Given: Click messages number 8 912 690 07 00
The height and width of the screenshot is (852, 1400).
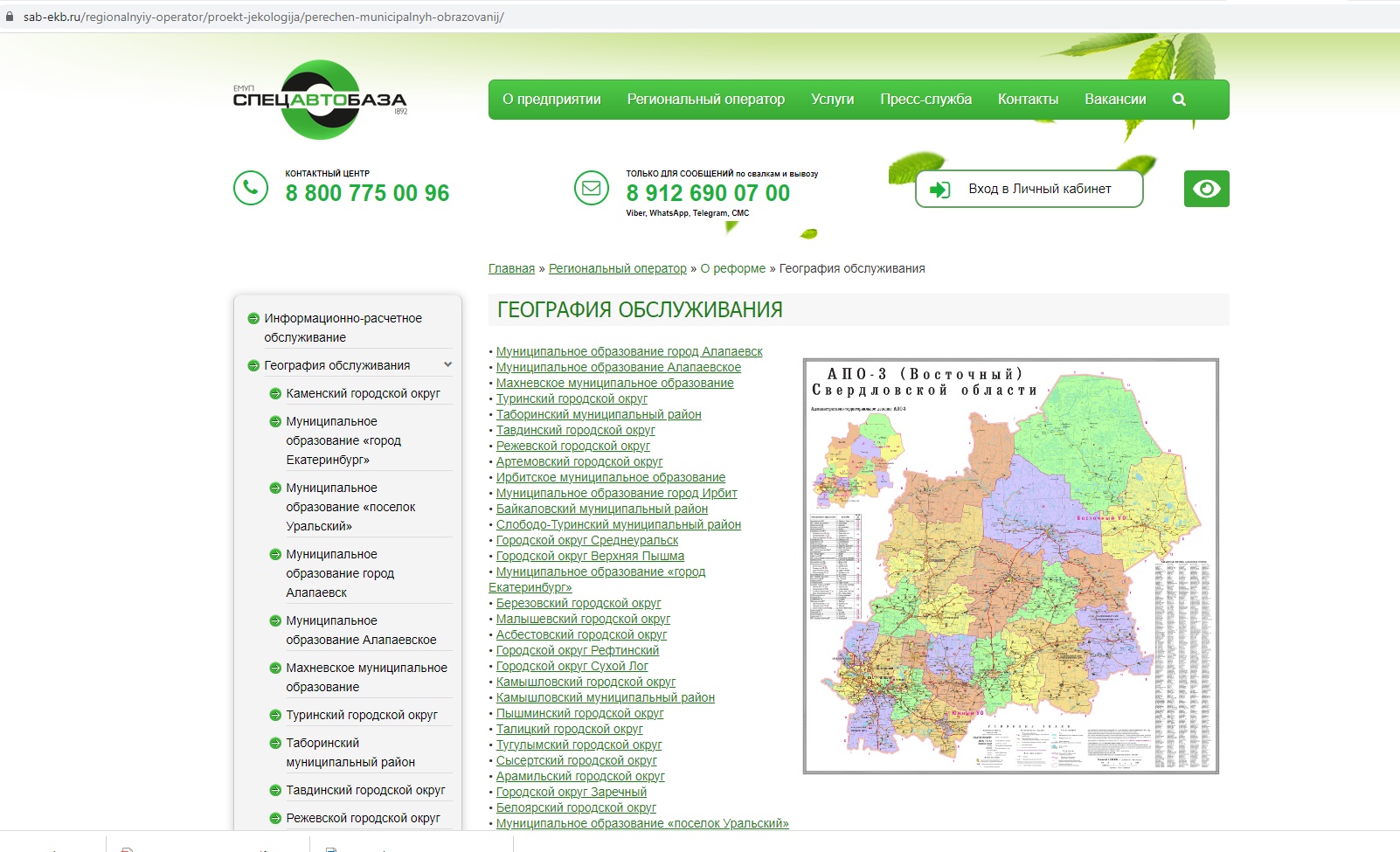Looking at the screenshot, I should click(708, 193).
